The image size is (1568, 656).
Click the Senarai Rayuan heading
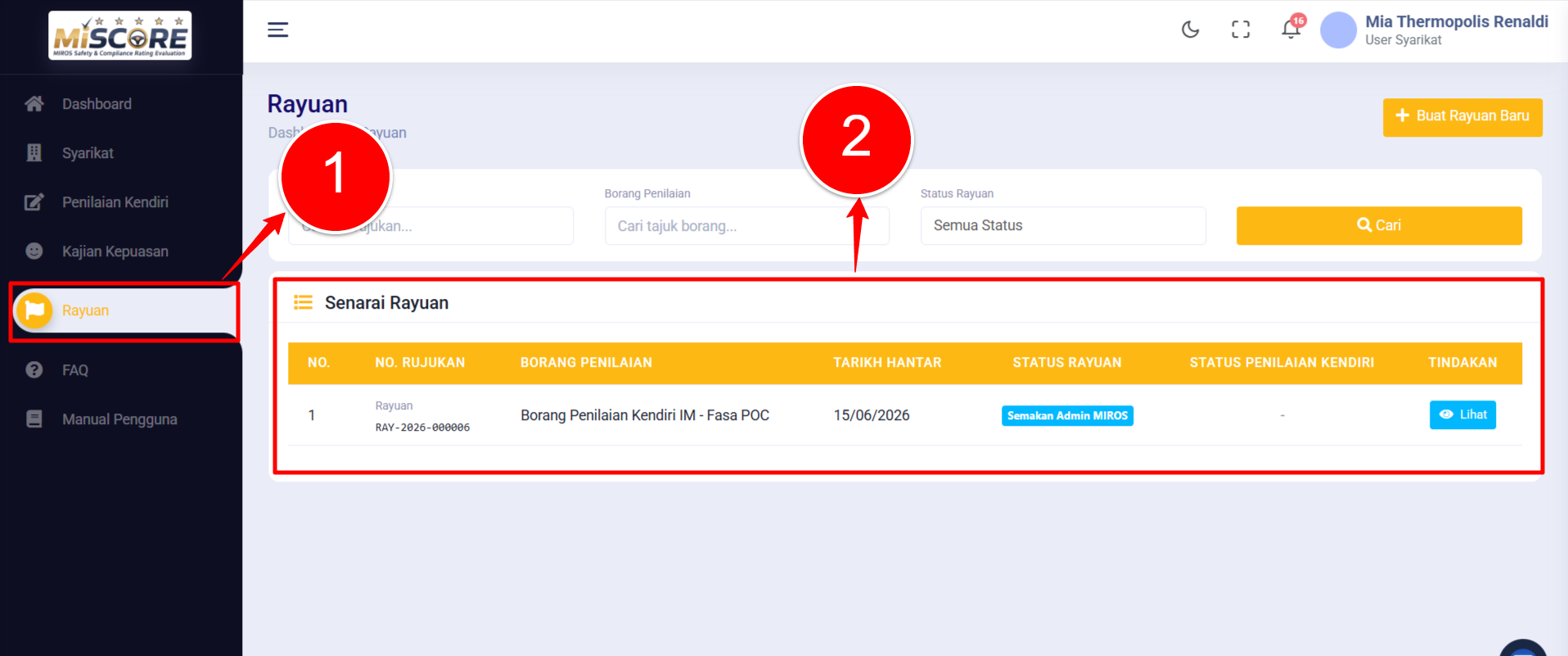coord(386,303)
